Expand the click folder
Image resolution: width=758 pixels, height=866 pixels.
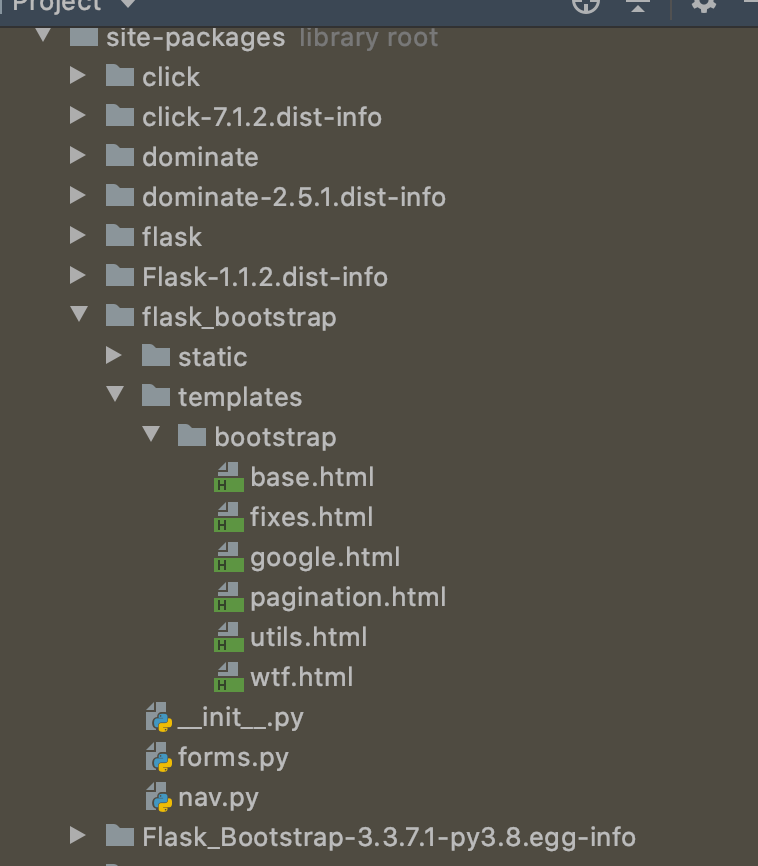pyautogui.click(x=78, y=76)
